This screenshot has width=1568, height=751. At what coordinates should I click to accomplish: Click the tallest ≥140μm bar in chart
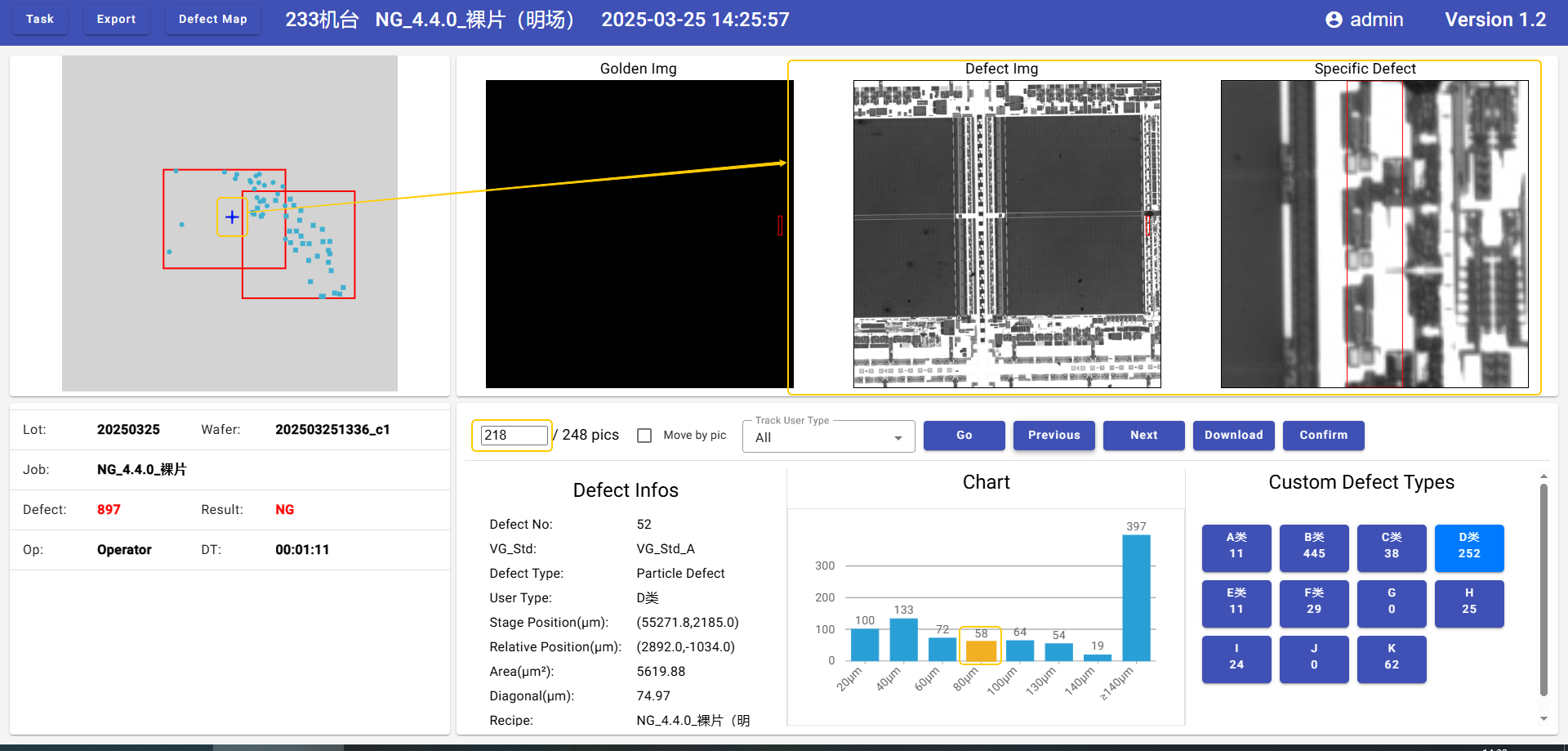tap(1136, 597)
